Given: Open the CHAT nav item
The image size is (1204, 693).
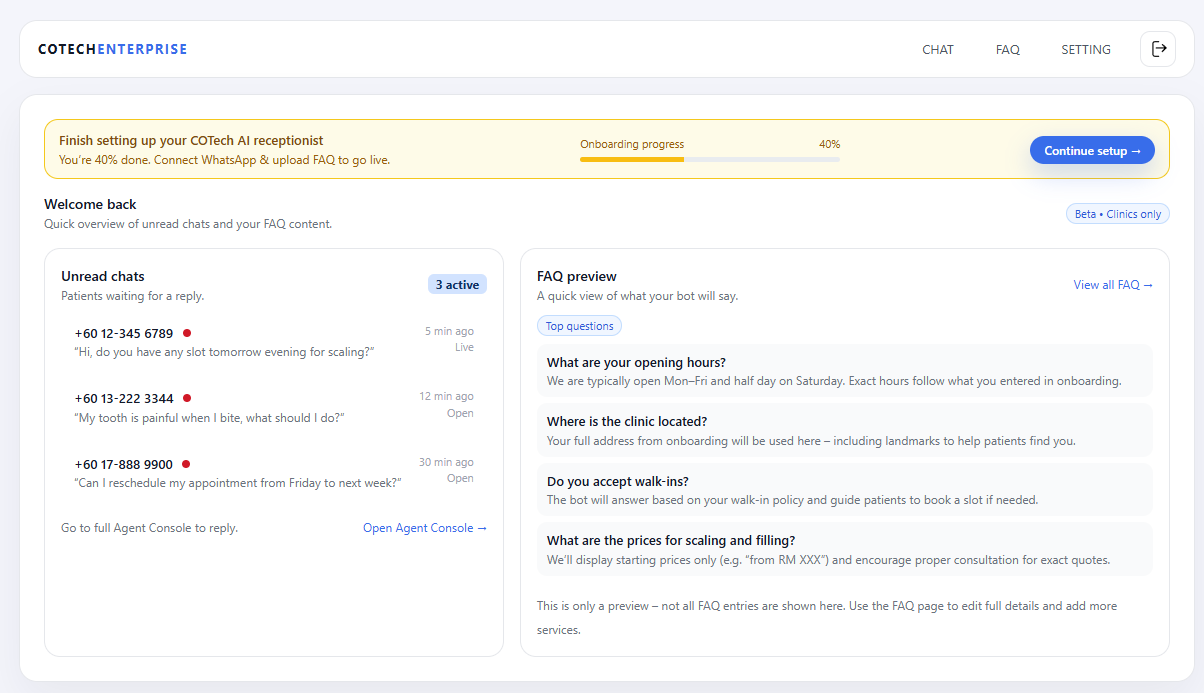Looking at the screenshot, I should 938,49.
